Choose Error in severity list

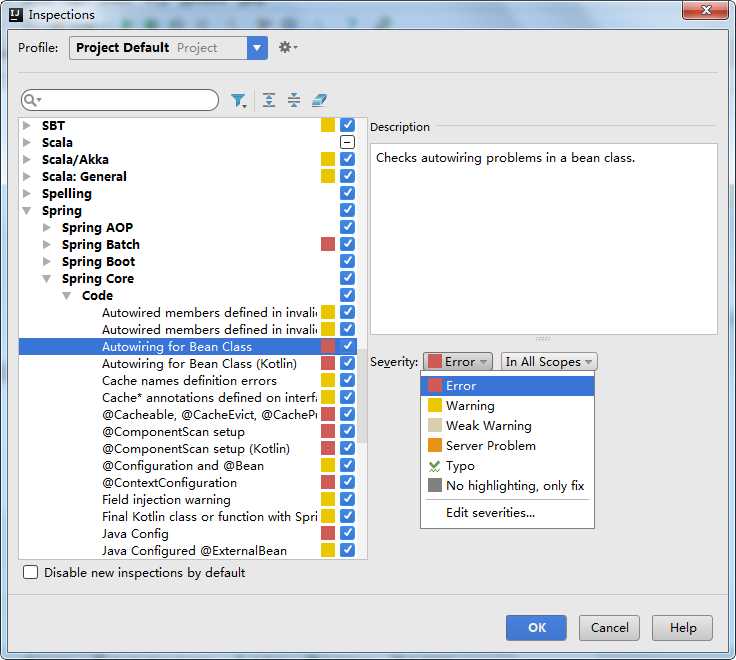[507, 386]
